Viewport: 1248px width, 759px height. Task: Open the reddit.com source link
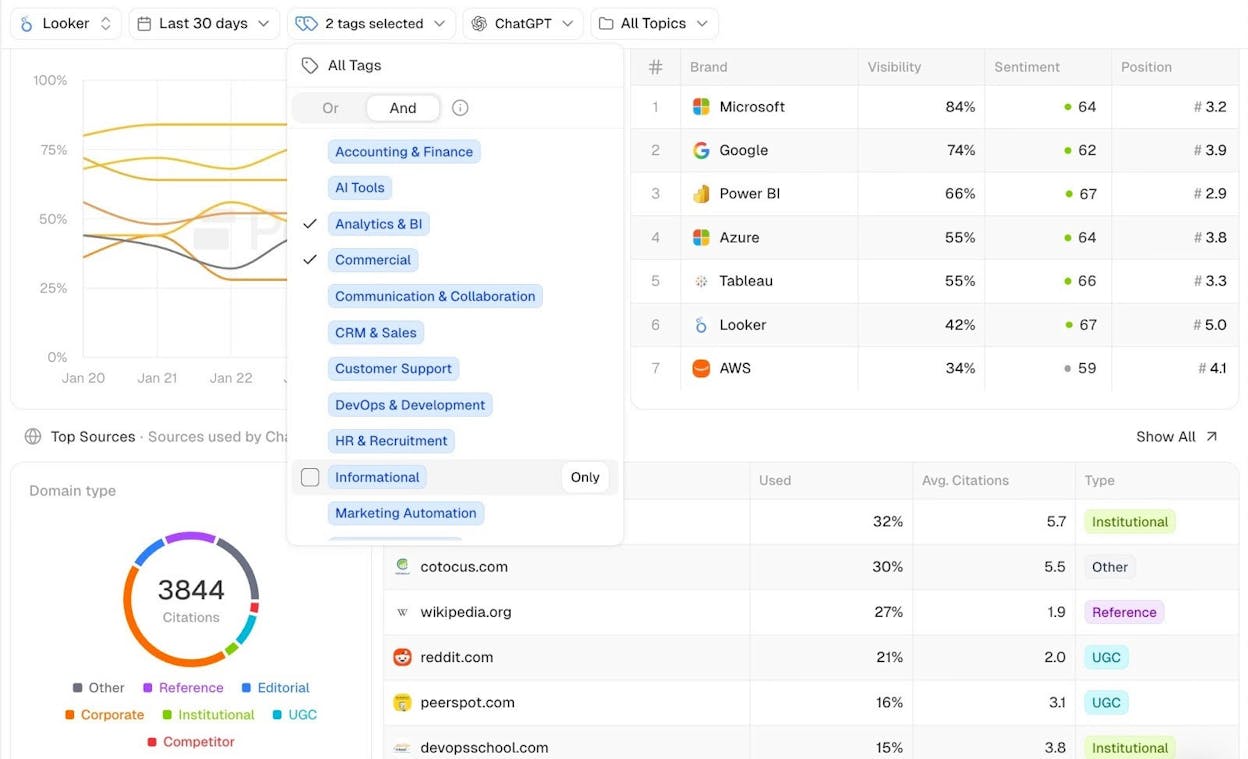(456, 657)
